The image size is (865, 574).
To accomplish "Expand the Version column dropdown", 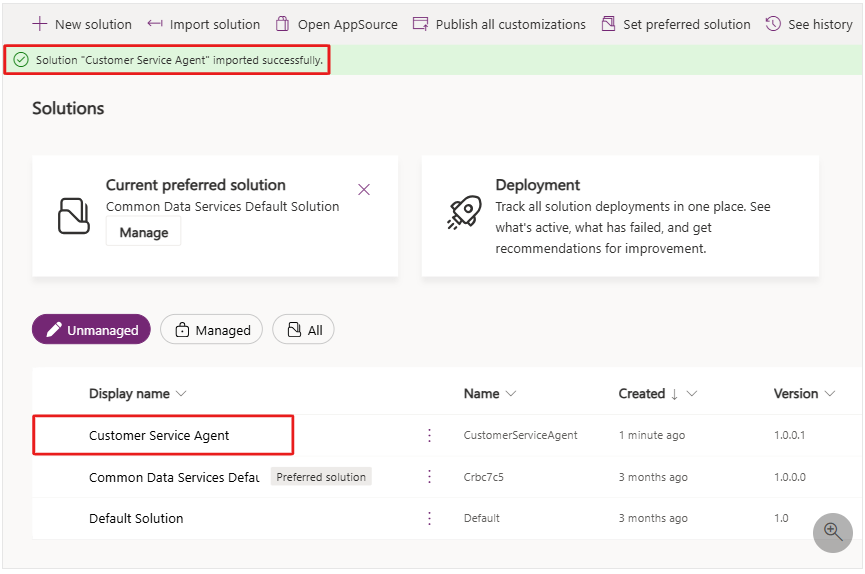I will [x=830, y=394].
